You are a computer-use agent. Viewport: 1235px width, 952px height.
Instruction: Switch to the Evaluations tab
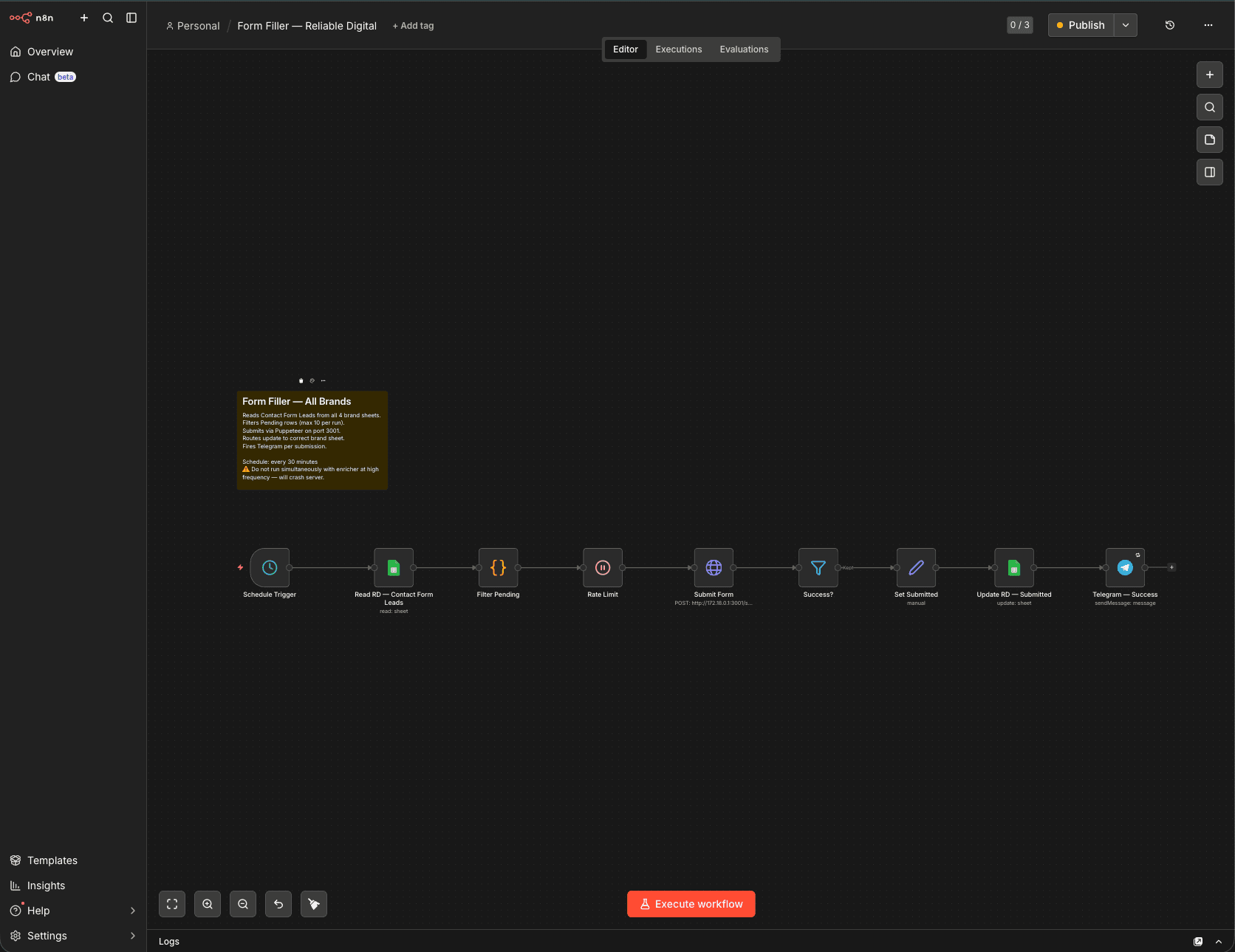(x=744, y=49)
